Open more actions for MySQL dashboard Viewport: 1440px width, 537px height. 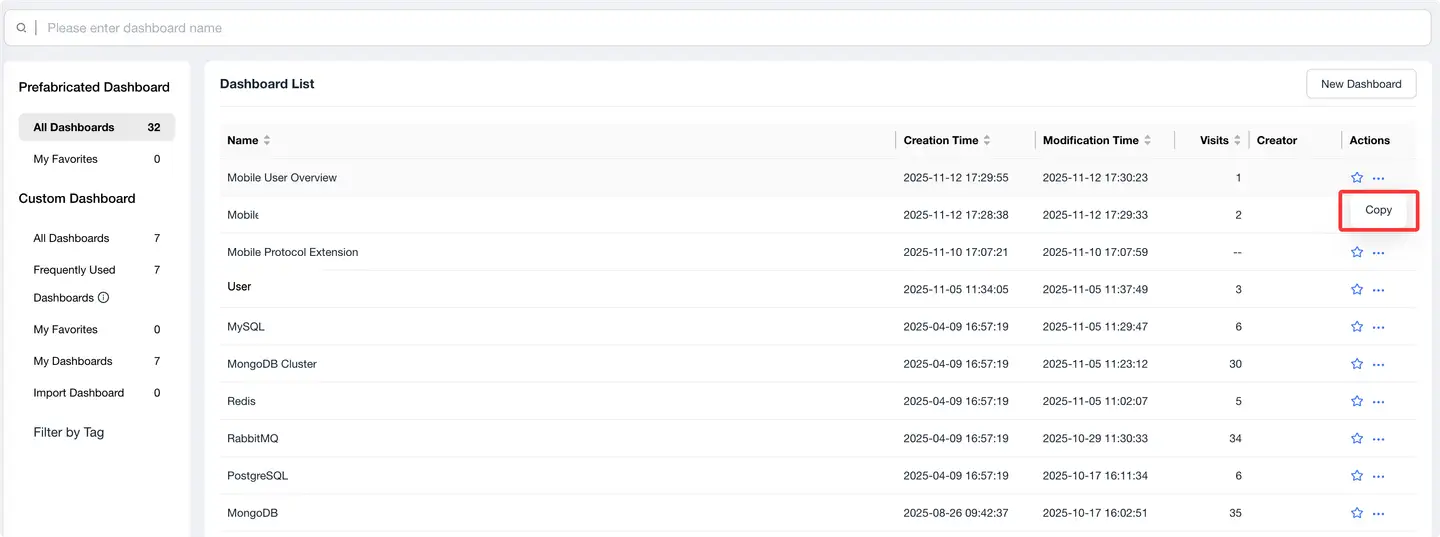[x=1379, y=327]
